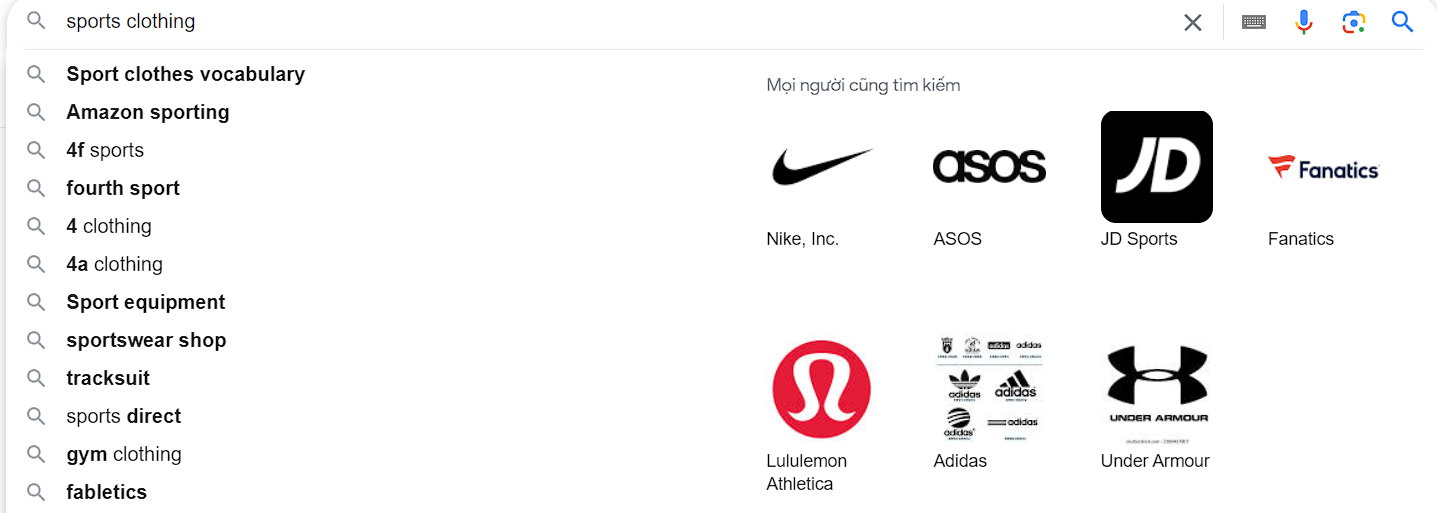This screenshot has height=513, width=1437.
Task: Select the Under Armour logo
Action: [x=1156, y=389]
